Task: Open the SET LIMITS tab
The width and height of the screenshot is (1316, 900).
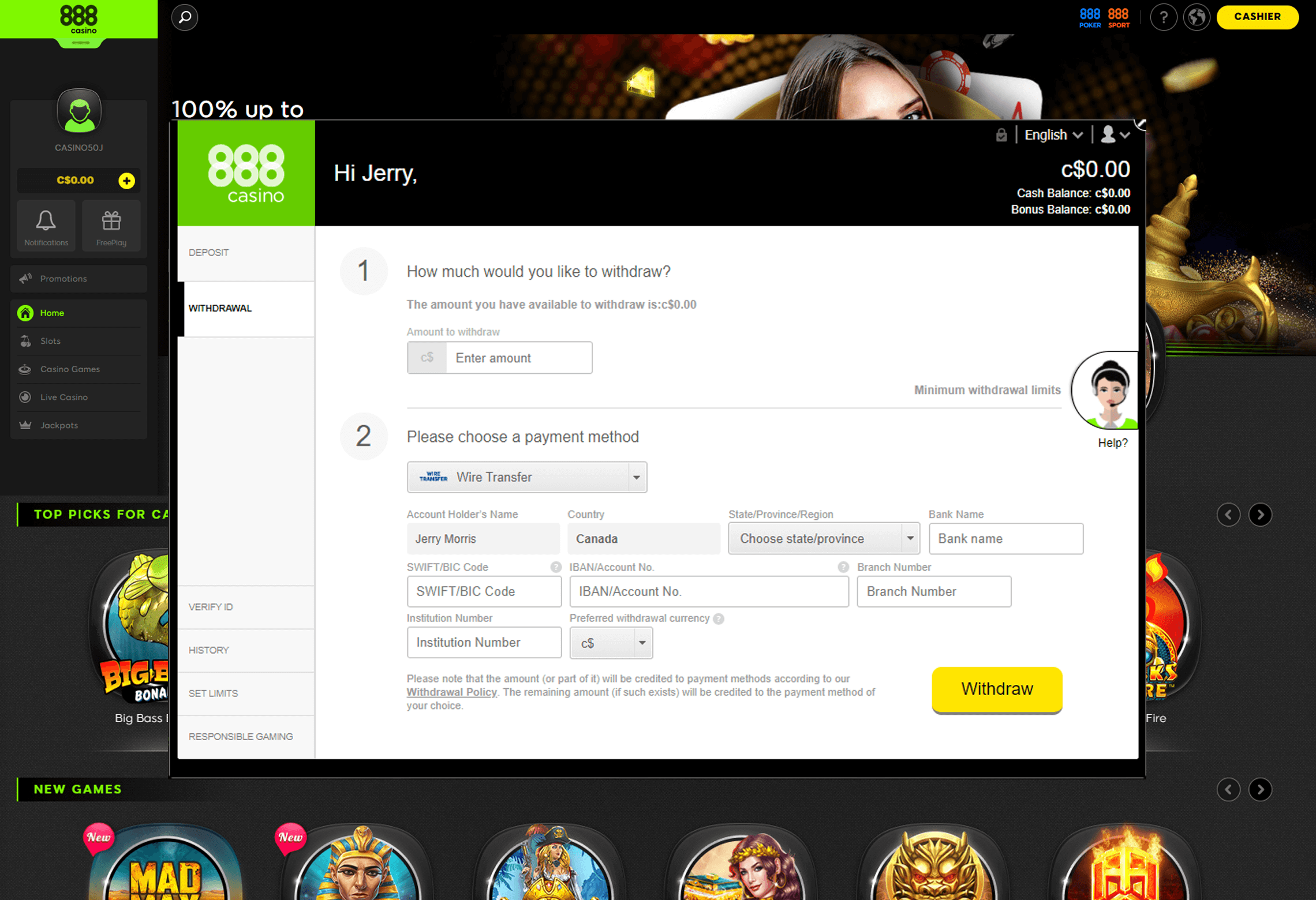Action: [x=246, y=693]
